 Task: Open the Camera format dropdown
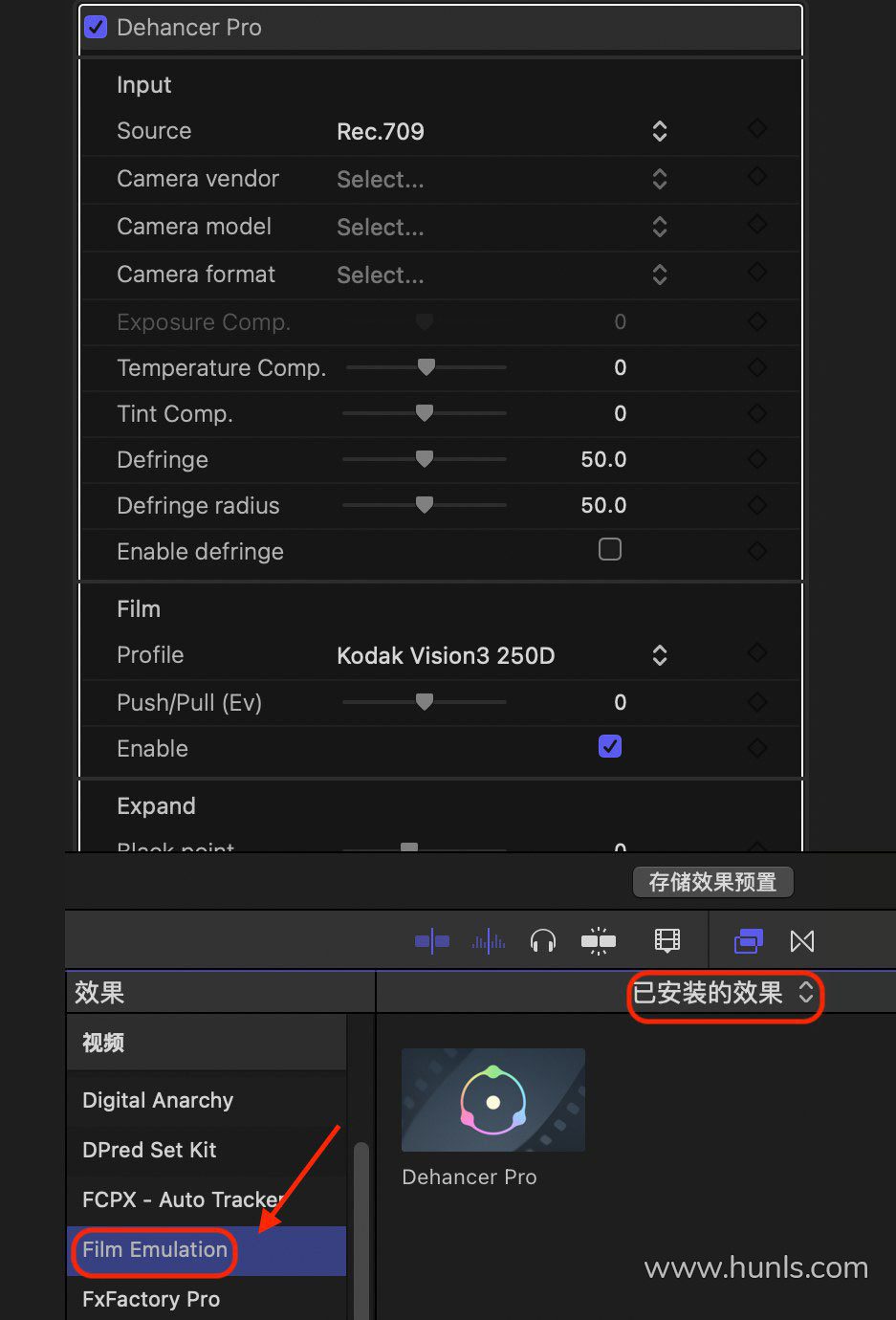point(501,275)
